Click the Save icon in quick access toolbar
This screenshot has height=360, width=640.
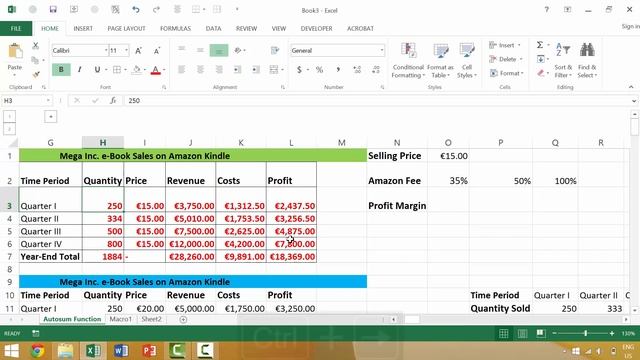(53, 9)
